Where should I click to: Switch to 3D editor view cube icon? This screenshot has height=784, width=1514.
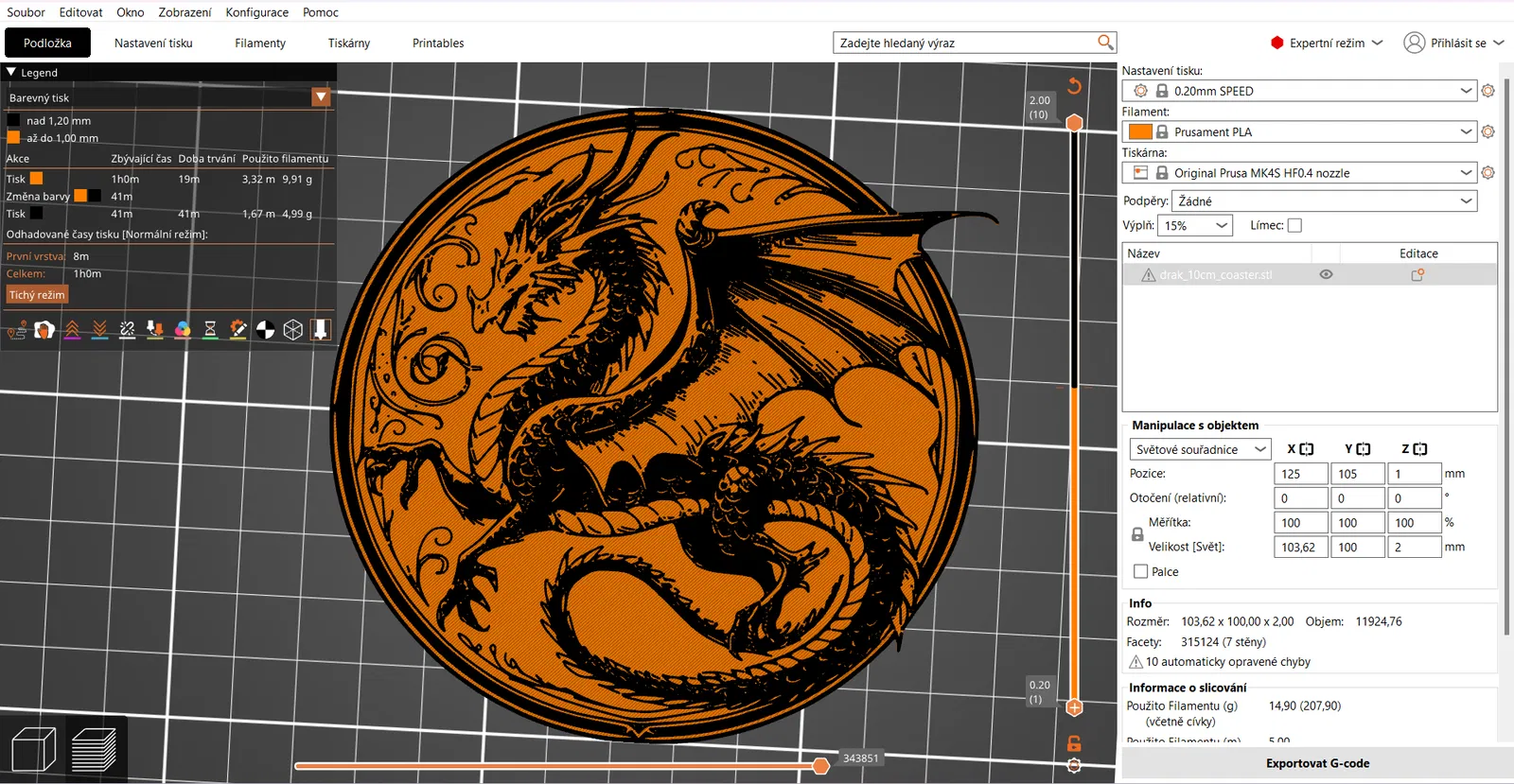pyautogui.click(x=34, y=750)
